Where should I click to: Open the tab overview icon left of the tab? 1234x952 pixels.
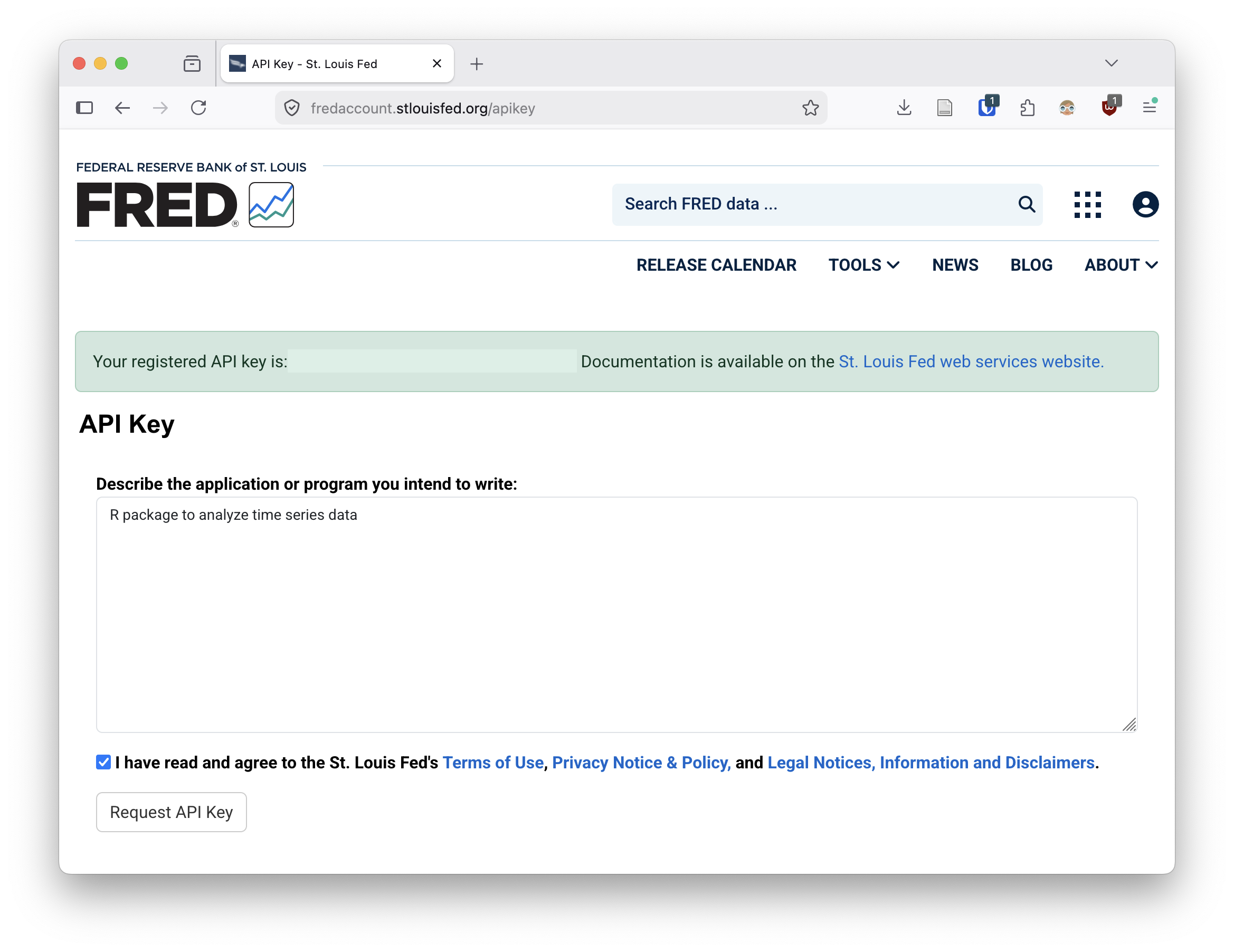pos(192,63)
